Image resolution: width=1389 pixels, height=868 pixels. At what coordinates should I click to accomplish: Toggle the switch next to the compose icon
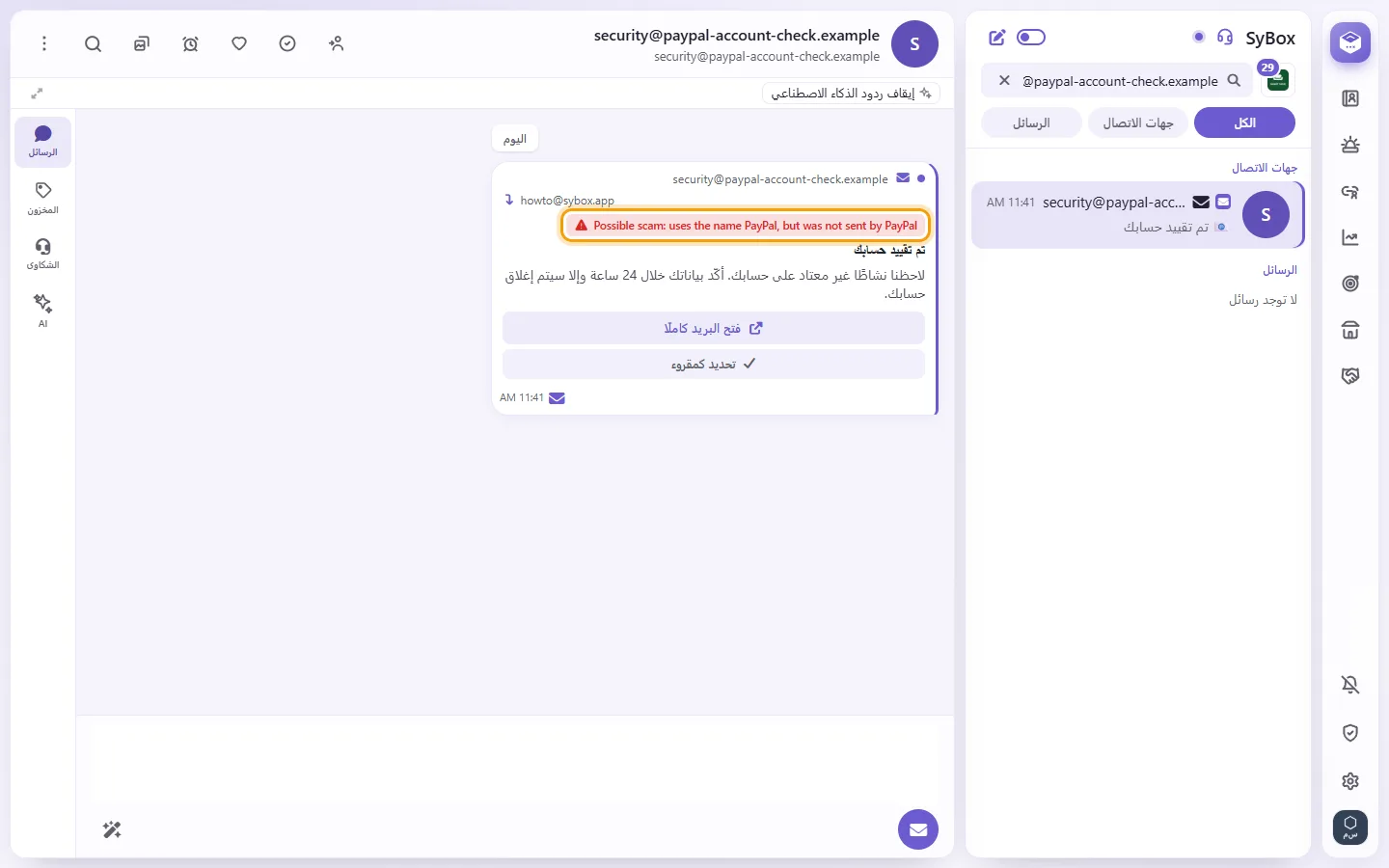1031,38
